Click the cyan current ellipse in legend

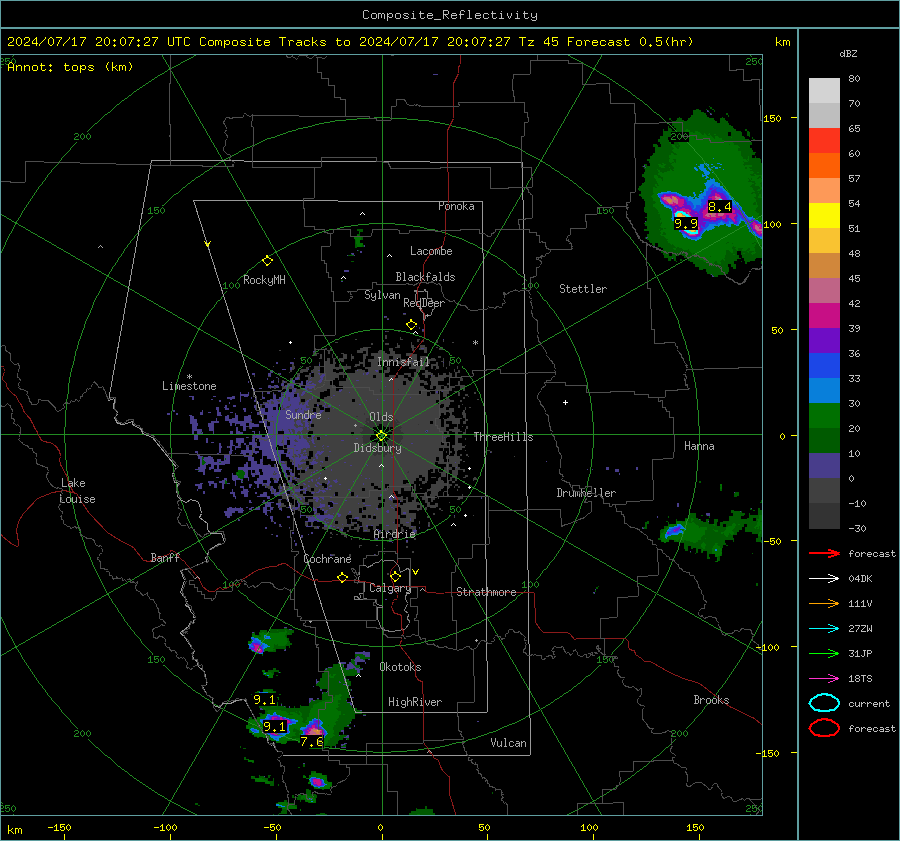click(x=824, y=703)
